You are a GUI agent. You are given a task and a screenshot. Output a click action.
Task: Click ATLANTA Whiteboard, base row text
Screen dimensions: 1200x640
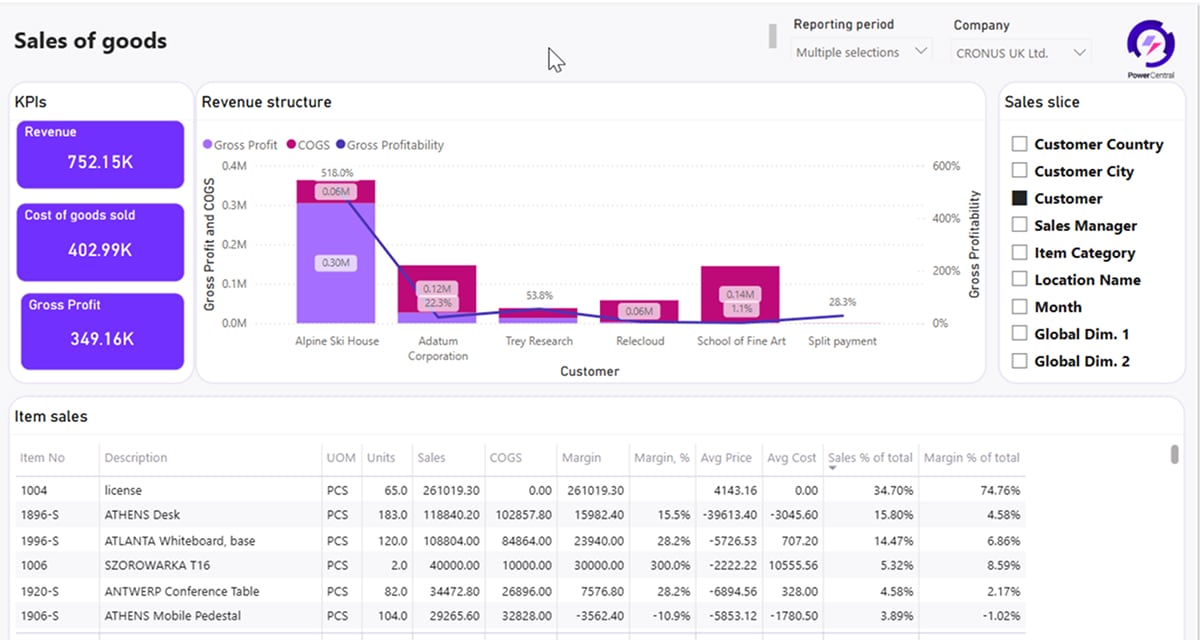pyautogui.click(x=180, y=540)
